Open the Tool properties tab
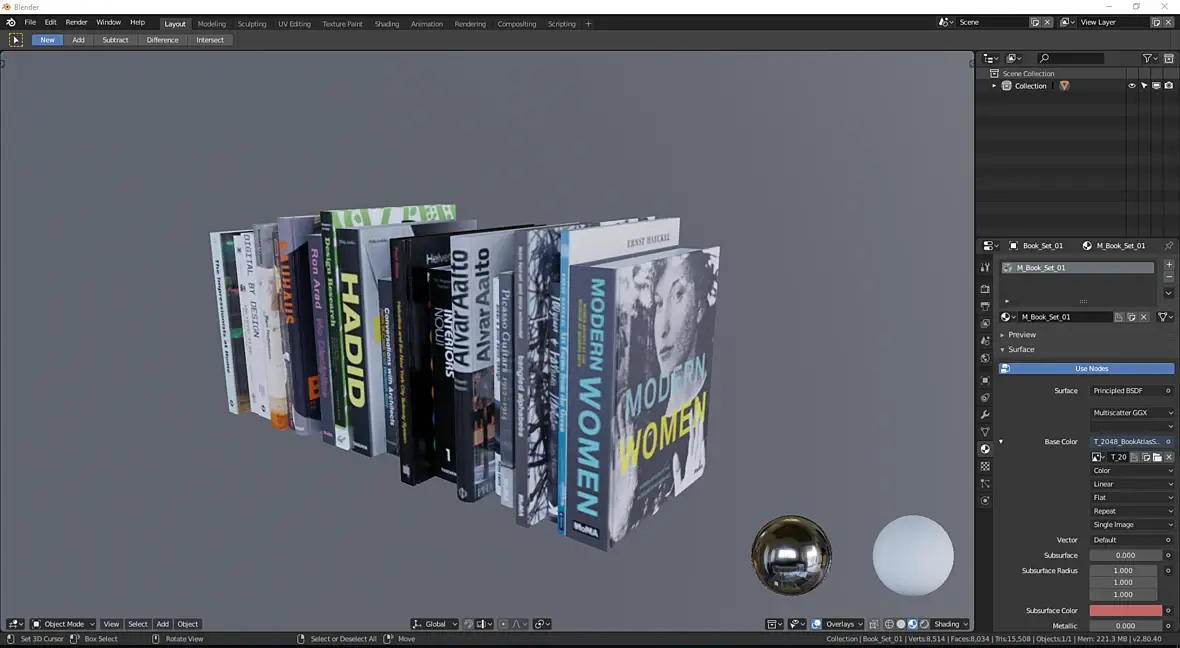1180x648 pixels. coord(985,267)
